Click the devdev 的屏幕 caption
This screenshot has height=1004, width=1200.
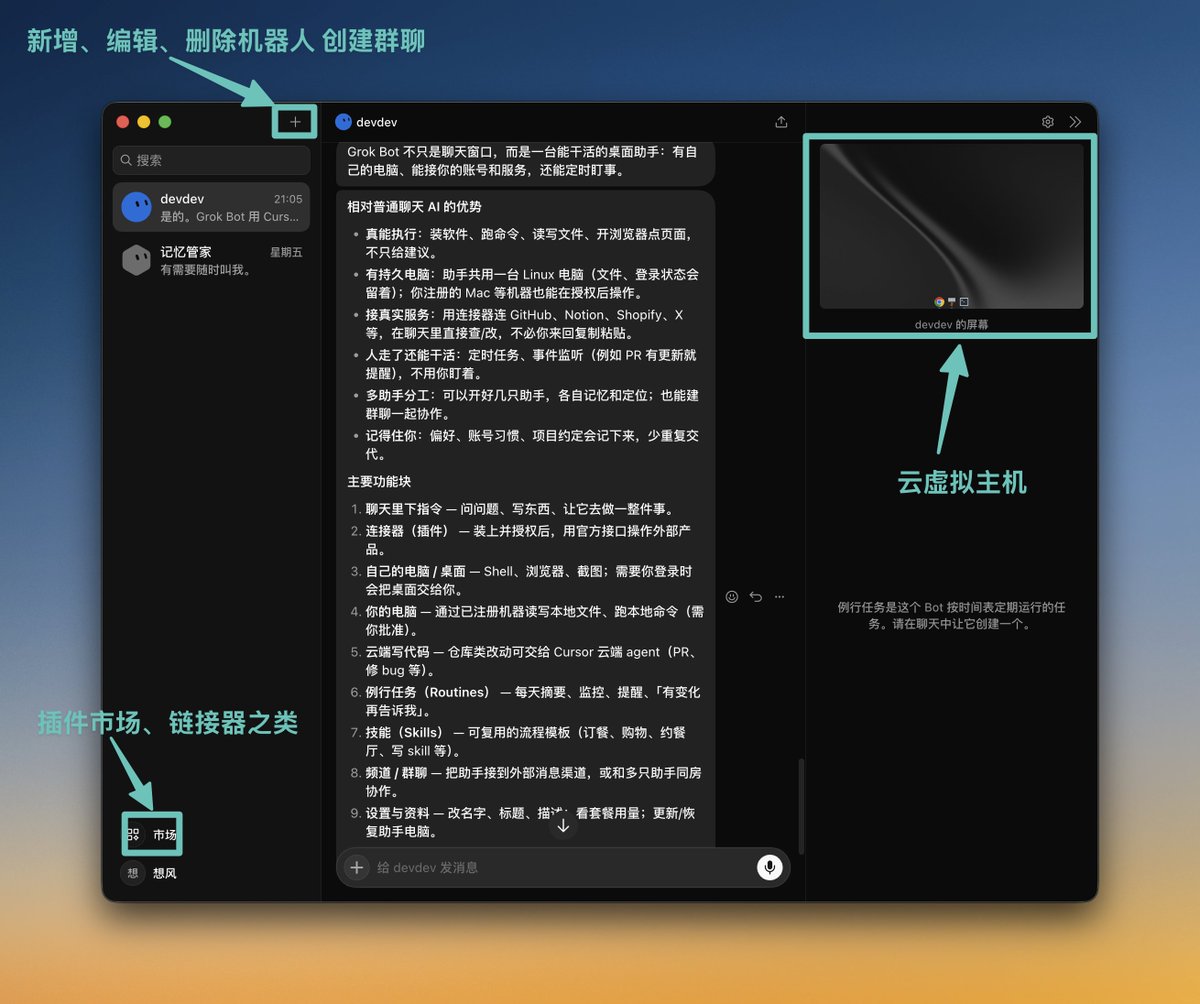[952, 325]
